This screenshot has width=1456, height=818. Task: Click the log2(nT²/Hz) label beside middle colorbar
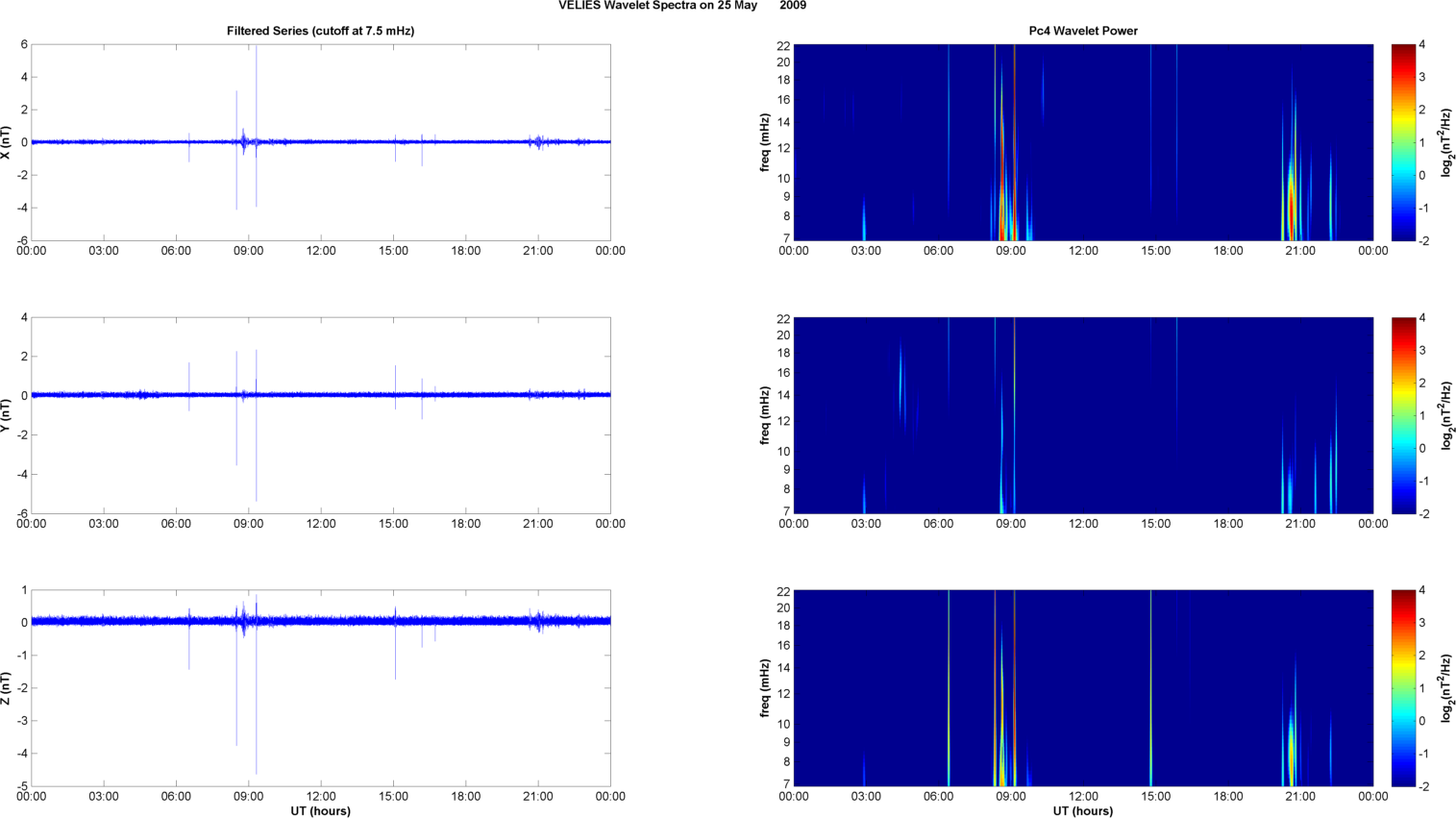tap(1446, 415)
